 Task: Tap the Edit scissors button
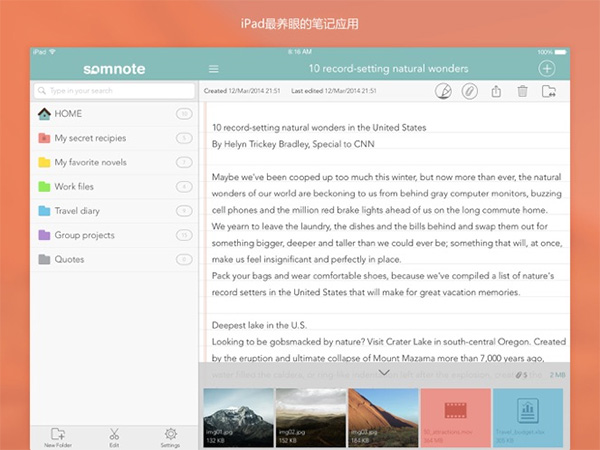(114, 437)
